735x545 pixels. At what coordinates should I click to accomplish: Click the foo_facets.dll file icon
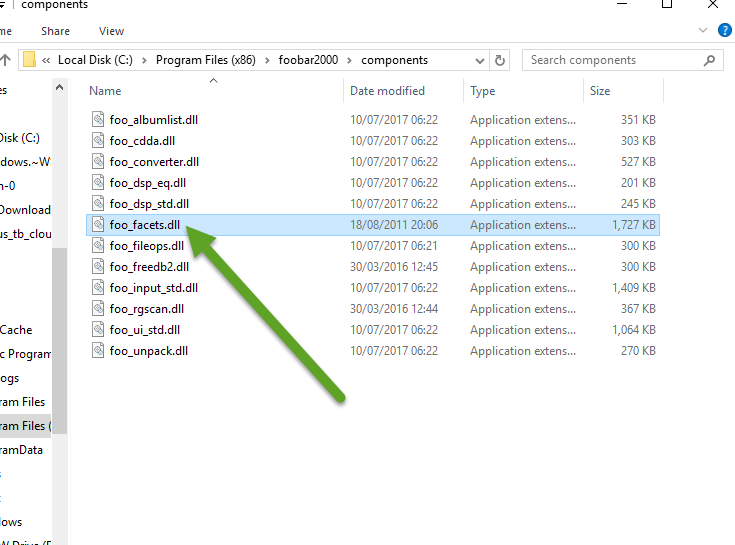coord(98,225)
